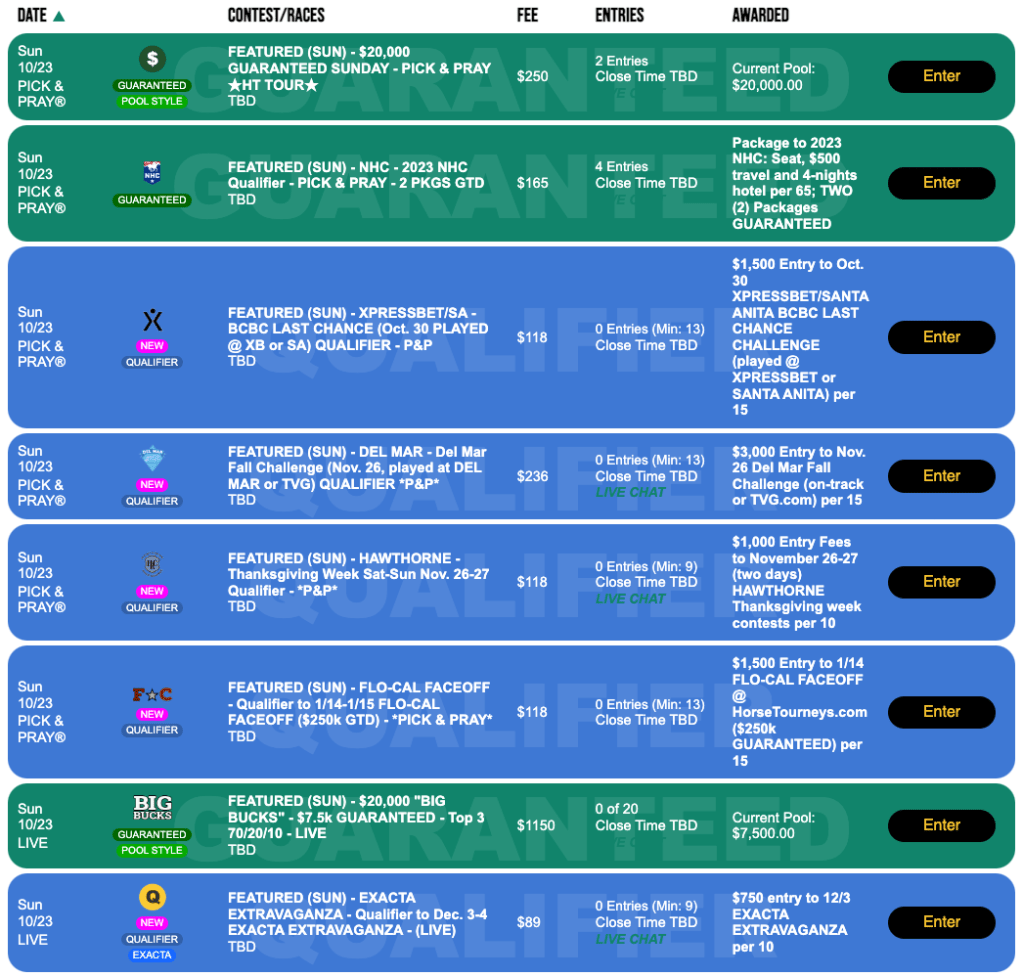Enter the $1150 Big Bucks Live contest
This screenshot has height=977, width=1023.
tap(941, 825)
